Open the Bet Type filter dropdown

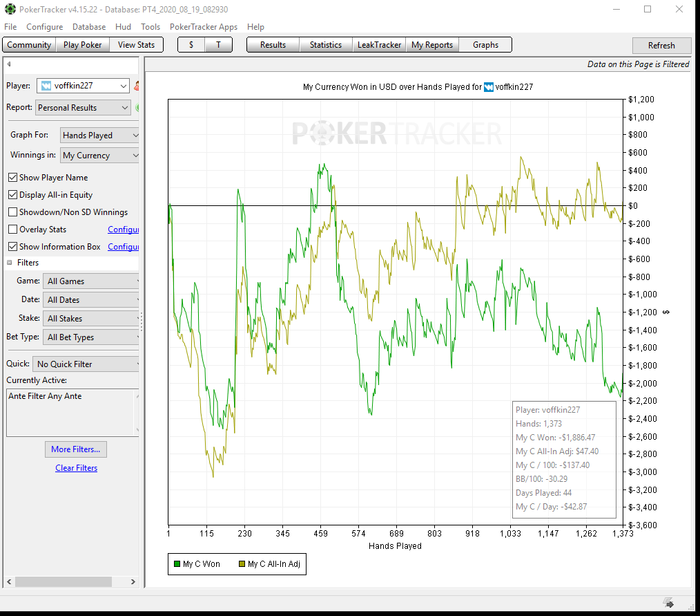pyautogui.click(x=91, y=337)
